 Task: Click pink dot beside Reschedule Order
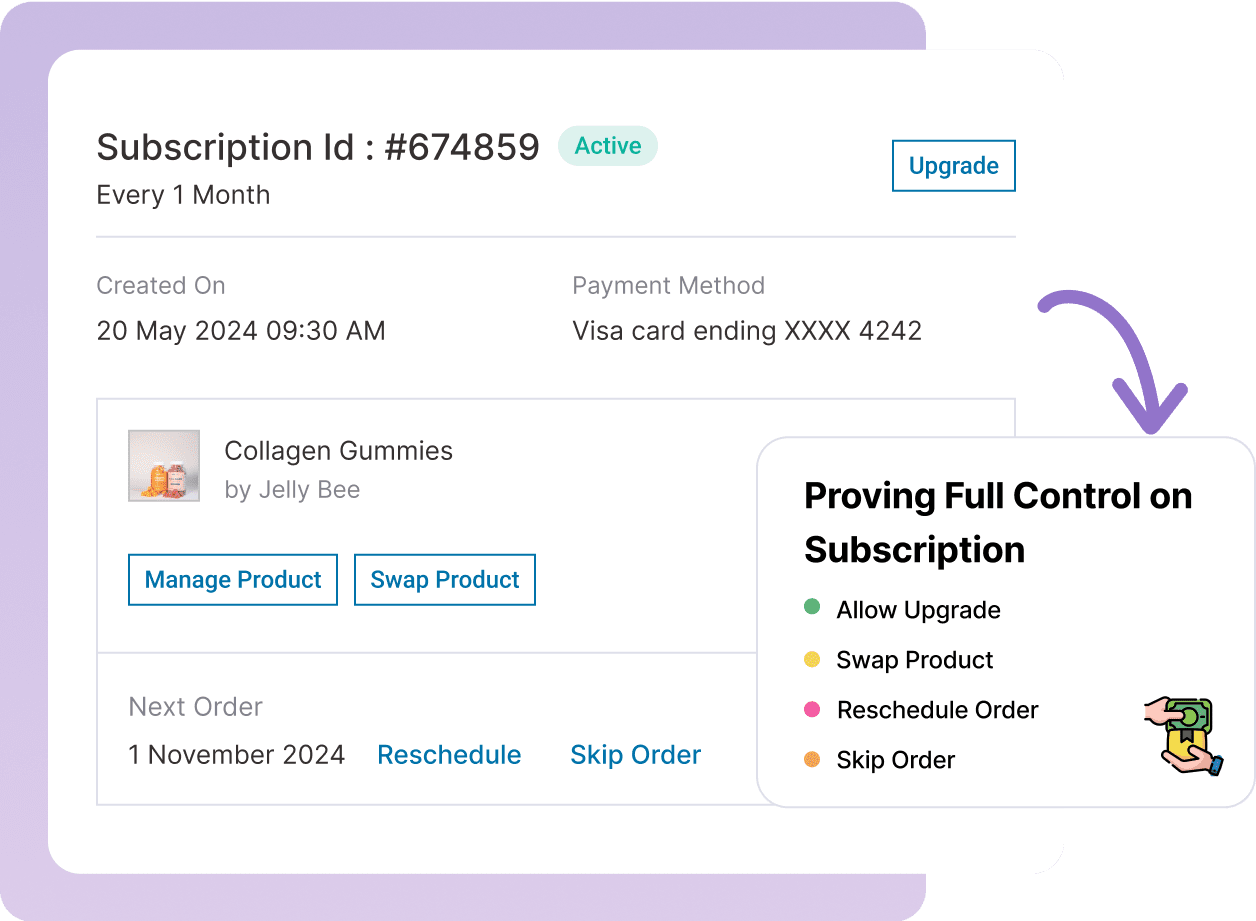click(x=812, y=709)
